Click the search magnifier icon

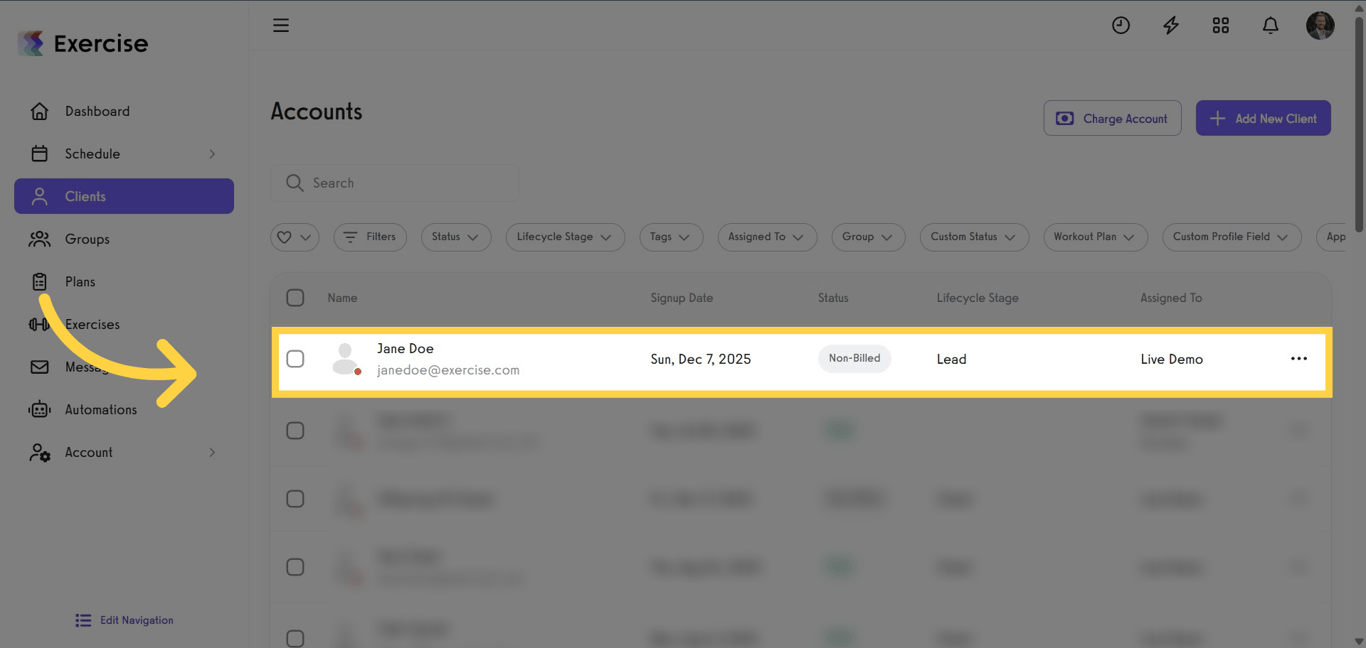294,183
